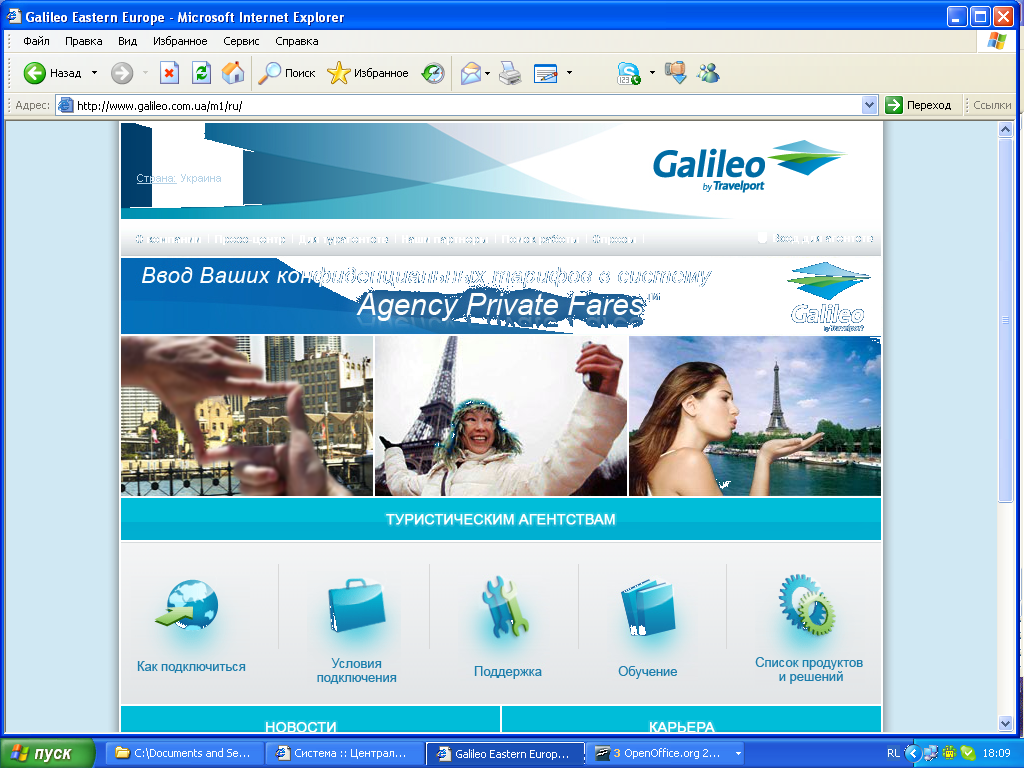Click the yellow castle tray icon
The width and height of the screenshot is (1024, 768).
coord(949,753)
